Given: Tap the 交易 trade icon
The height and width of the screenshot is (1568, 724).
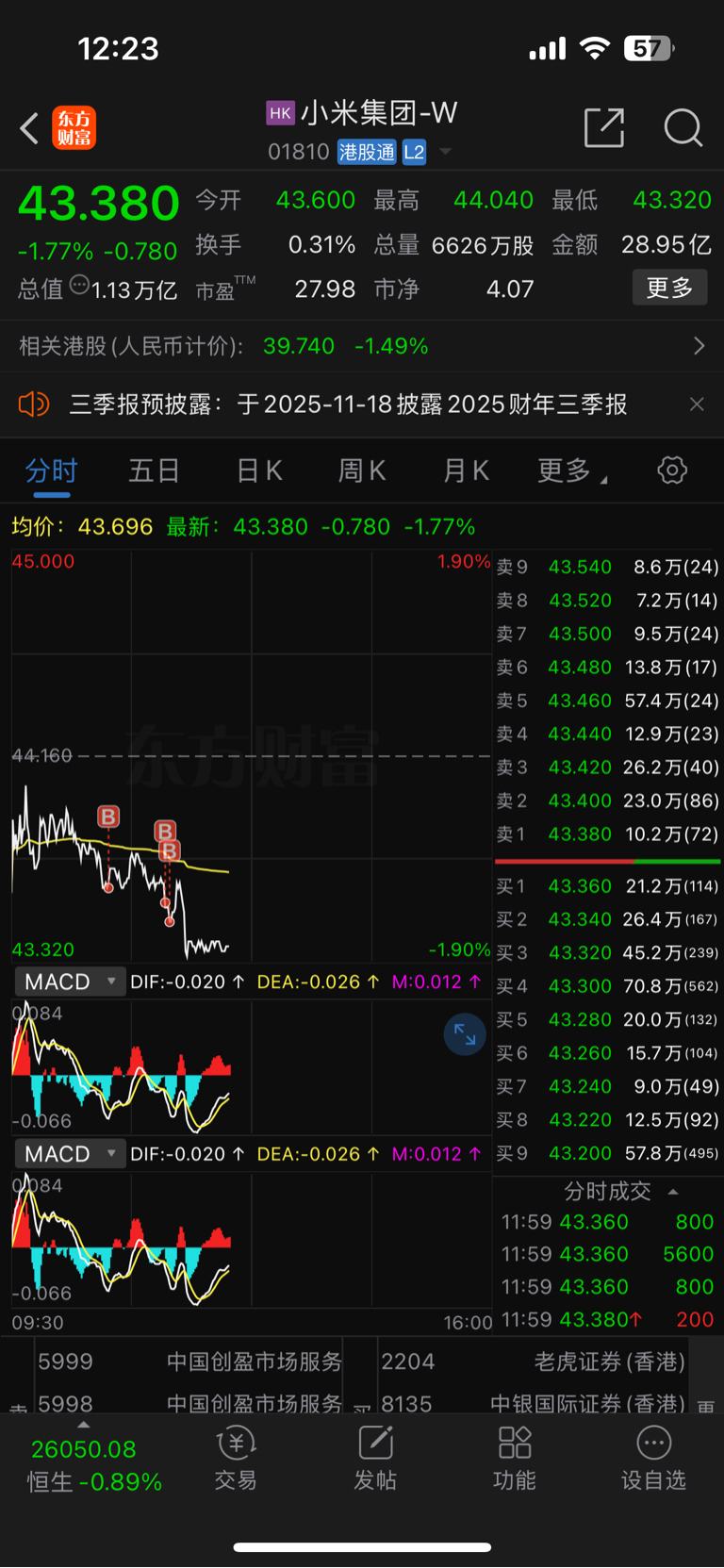Looking at the screenshot, I should (x=236, y=1460).
